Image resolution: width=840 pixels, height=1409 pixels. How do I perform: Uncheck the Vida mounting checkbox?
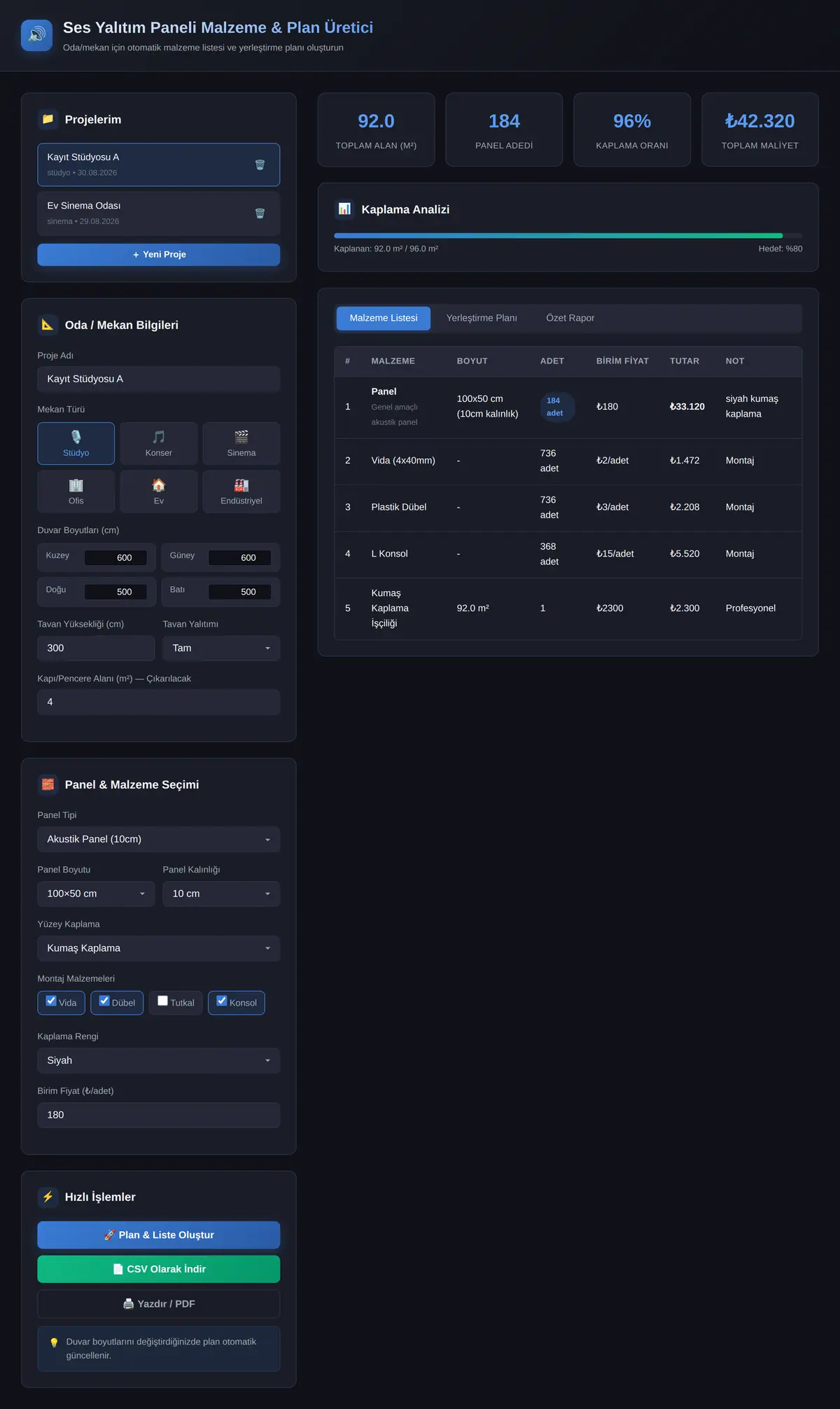click(x=51, y=1001)
